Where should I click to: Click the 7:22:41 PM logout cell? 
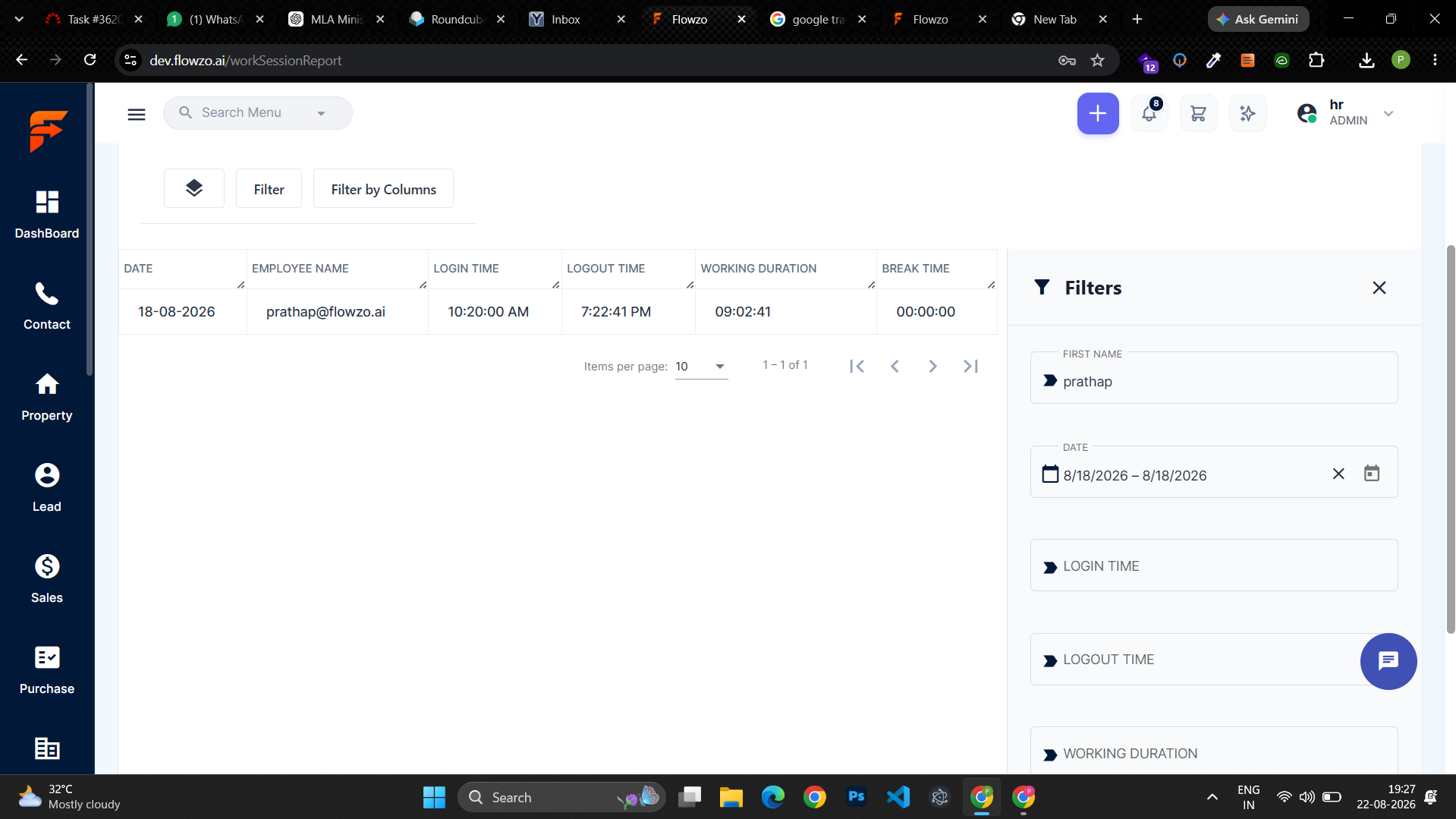click(628, 312)
